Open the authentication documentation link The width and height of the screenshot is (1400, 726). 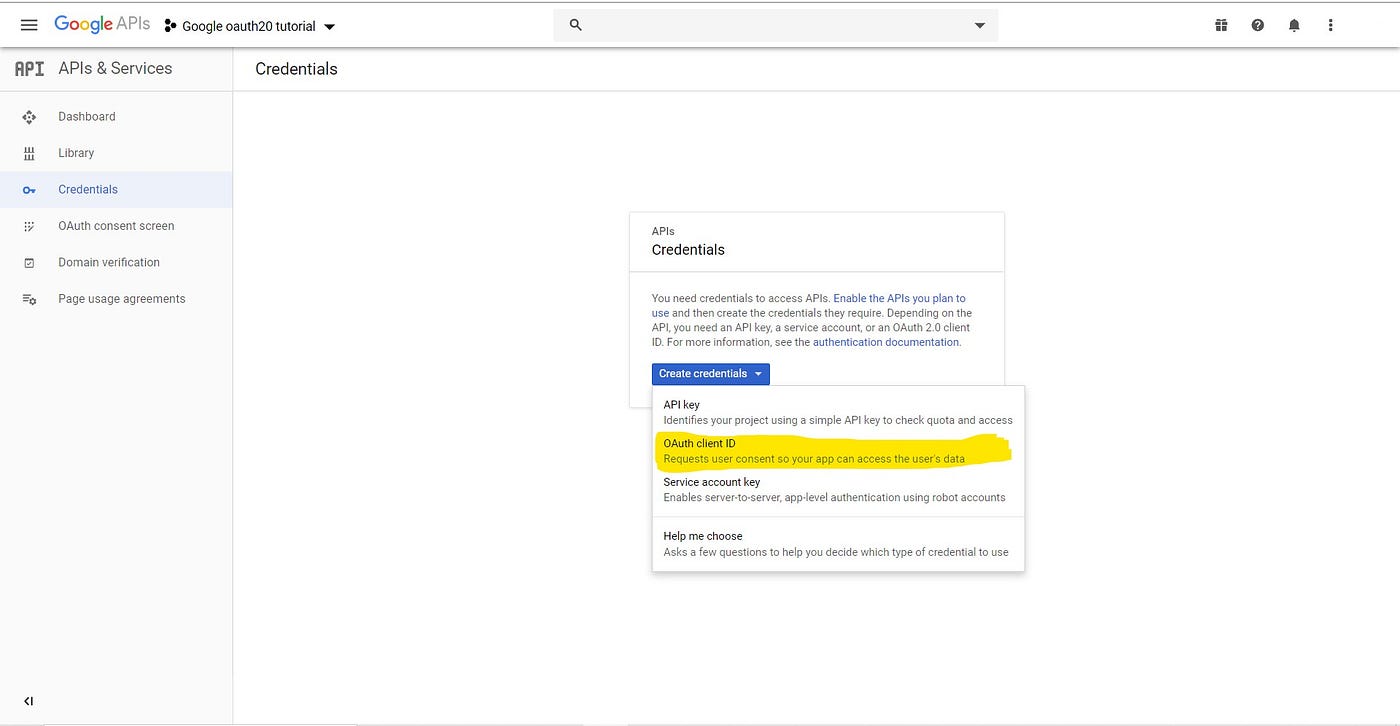pyautogui.click(x=884, y=341)
